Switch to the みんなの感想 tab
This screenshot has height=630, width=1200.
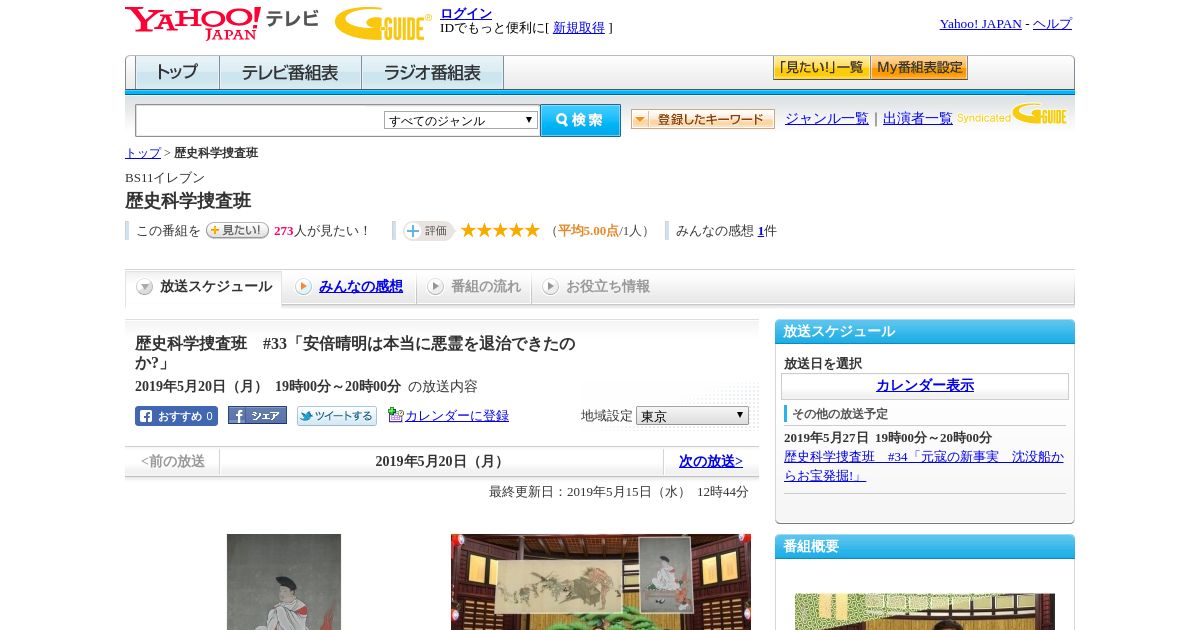350,287
